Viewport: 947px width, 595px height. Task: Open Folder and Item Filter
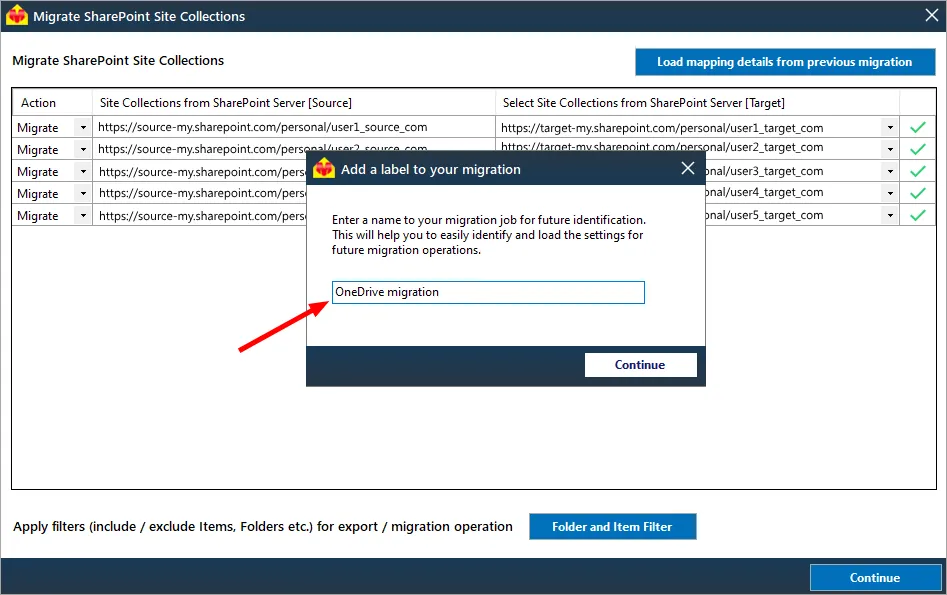(x=612, y=526)
